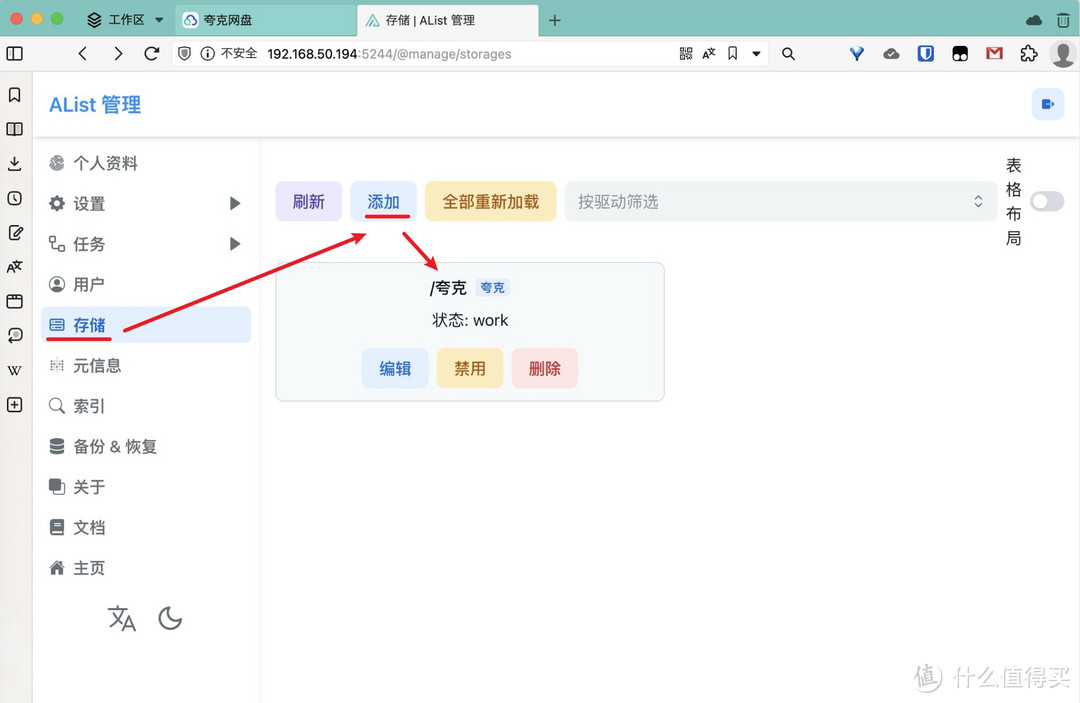Open the browser extensions puzzle icon
This screenshot has width=1080, height=703.
(1028, 54)
